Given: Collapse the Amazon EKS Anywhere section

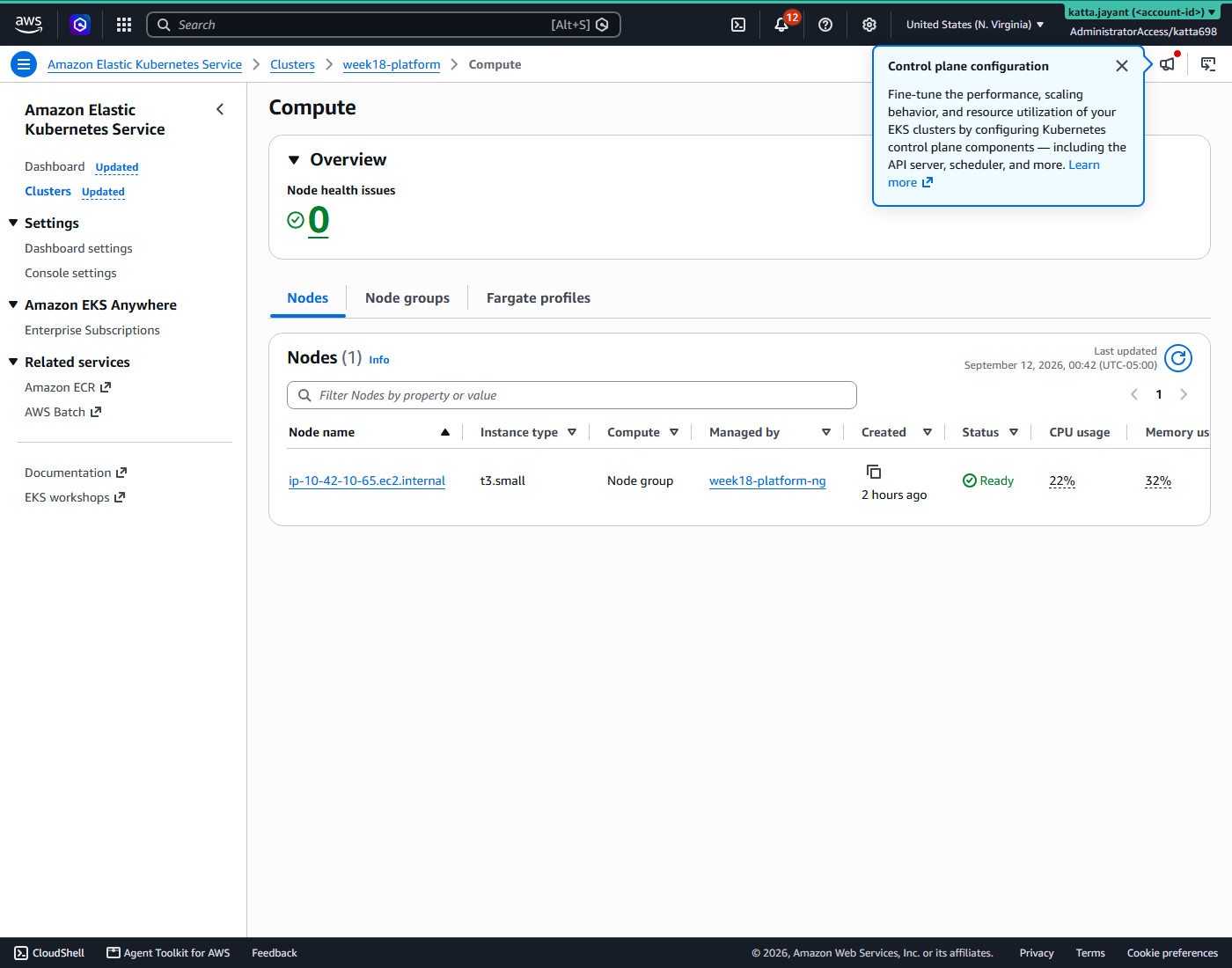Looking at the screenshot, I should (13, 304).
